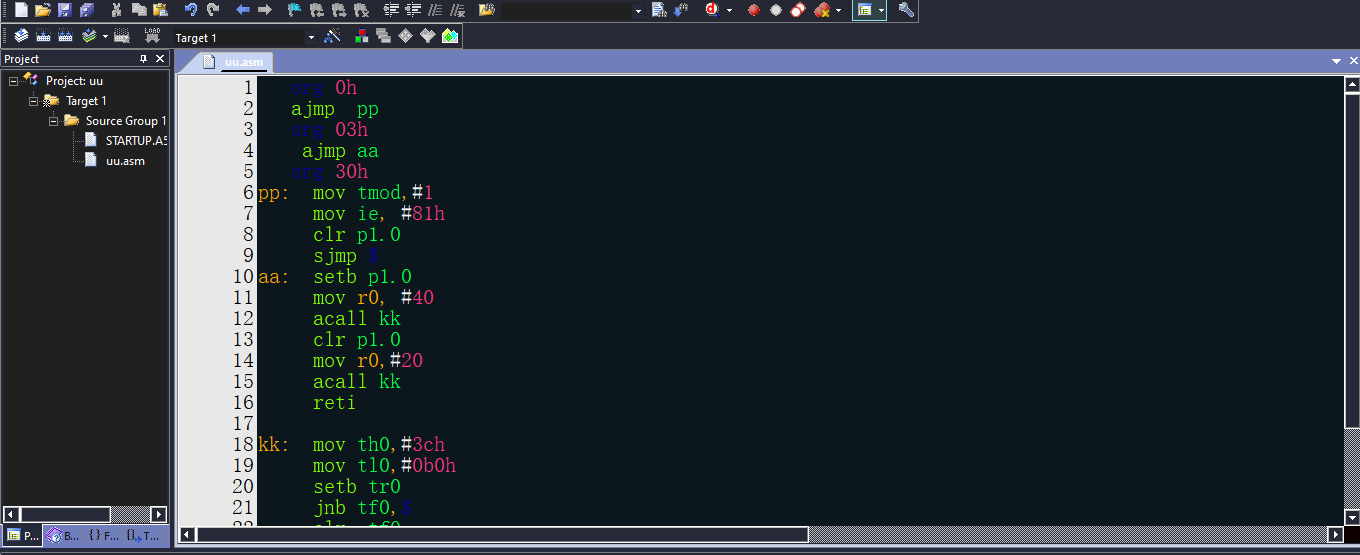Kill all breakpoints icon
This screenshot has height=555, width=1360.
(x=821, y=10)
